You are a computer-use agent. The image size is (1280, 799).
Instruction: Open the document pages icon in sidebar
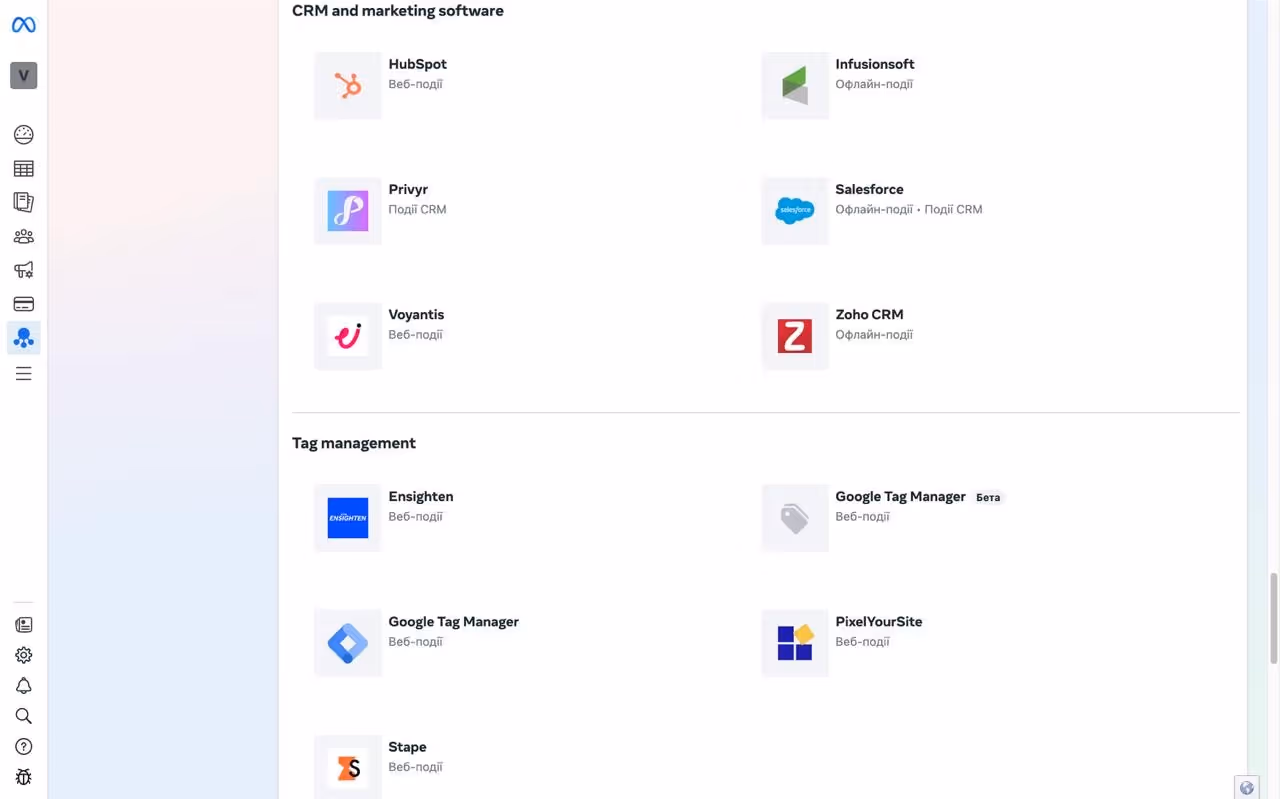(x=24, y=202)
